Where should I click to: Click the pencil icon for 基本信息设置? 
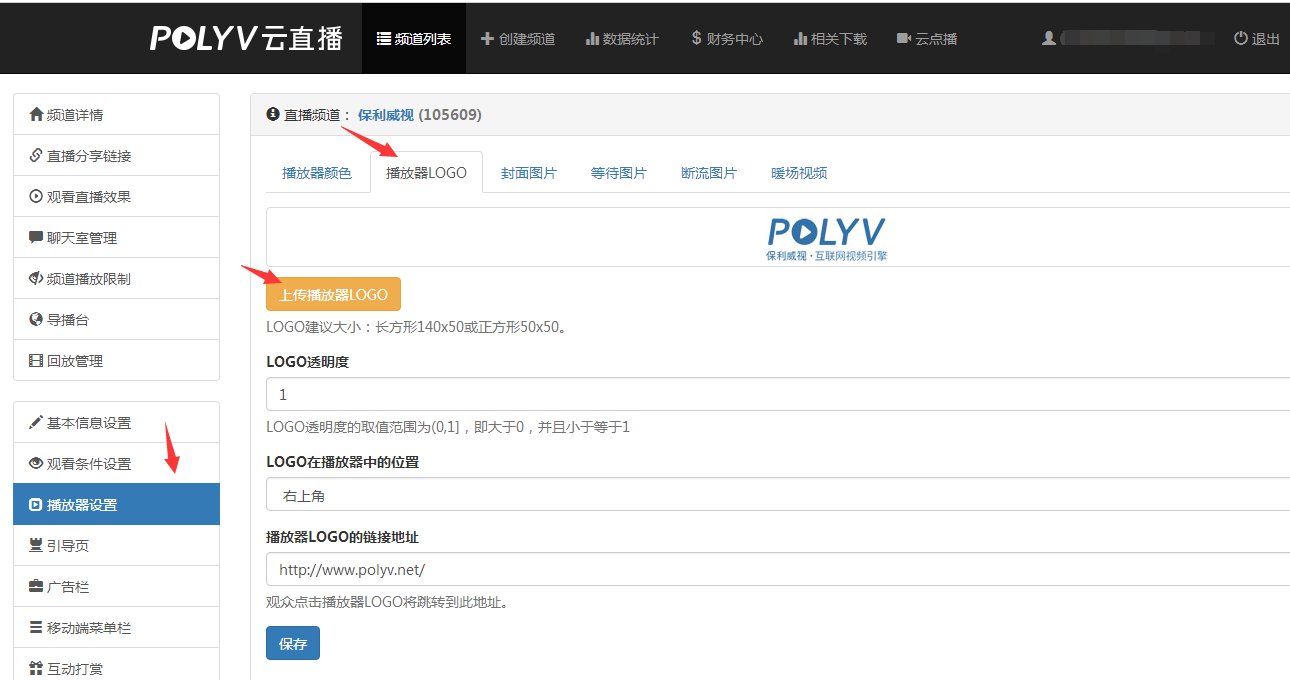(36, 423)
